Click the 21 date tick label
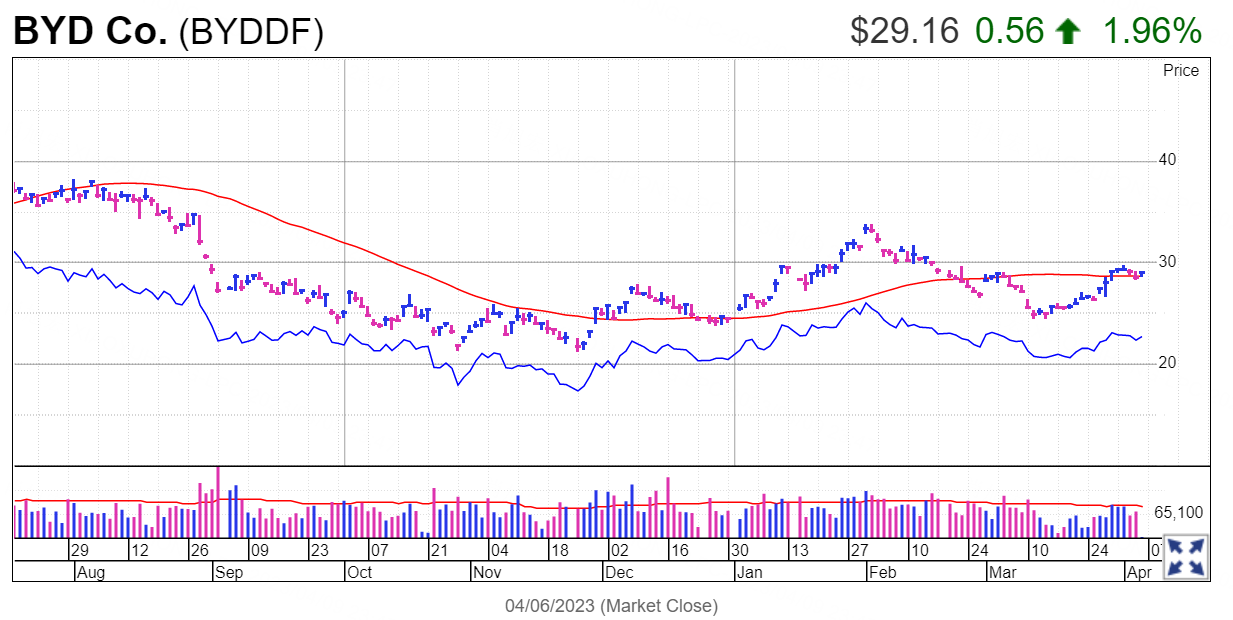 (x=440, y=550)
